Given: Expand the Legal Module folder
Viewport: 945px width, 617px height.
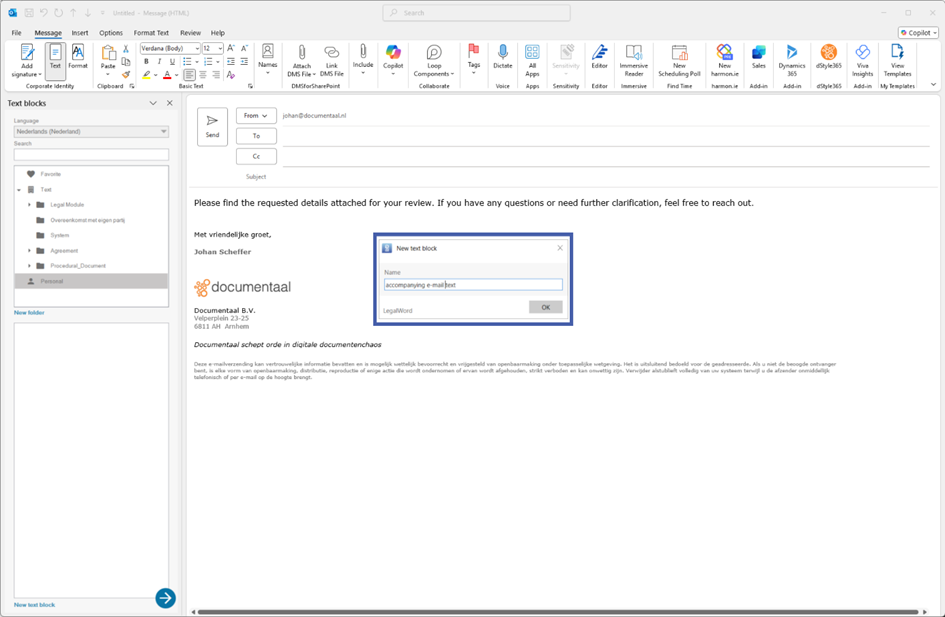Looking at the screenshot, I should pyautogui.click(x=29, y=205).
